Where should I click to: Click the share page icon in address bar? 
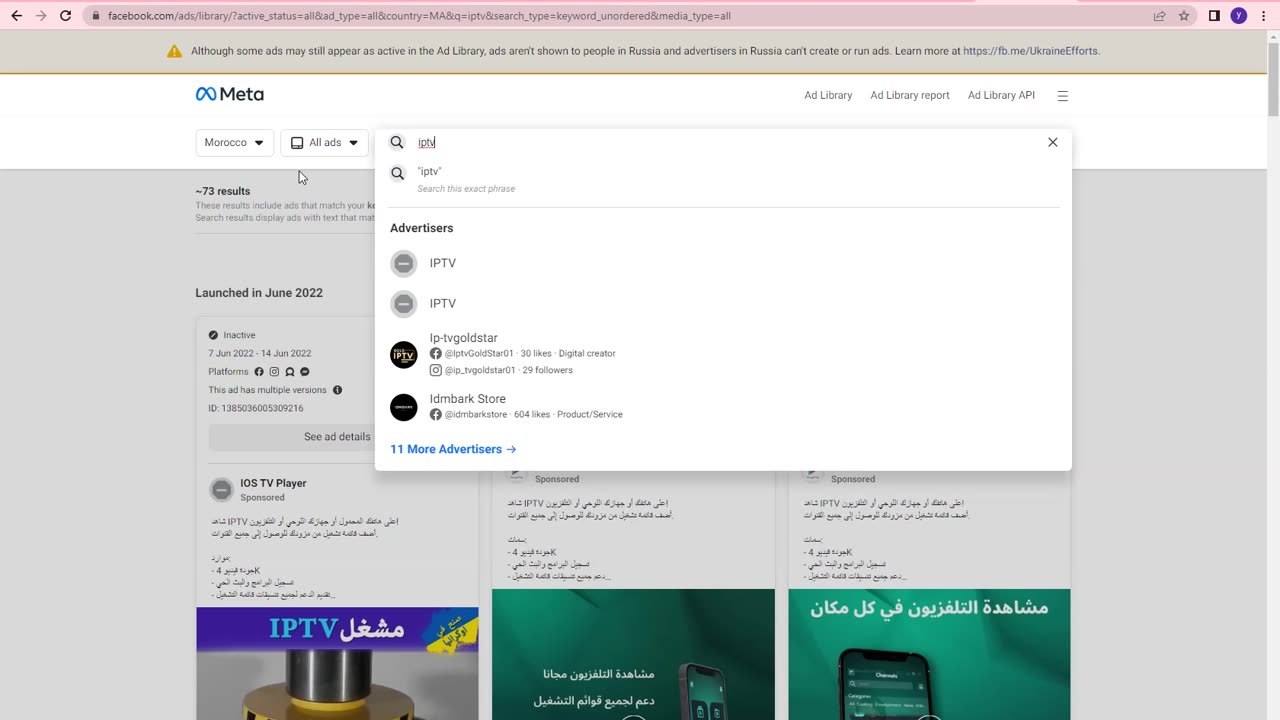(1159, 16)
